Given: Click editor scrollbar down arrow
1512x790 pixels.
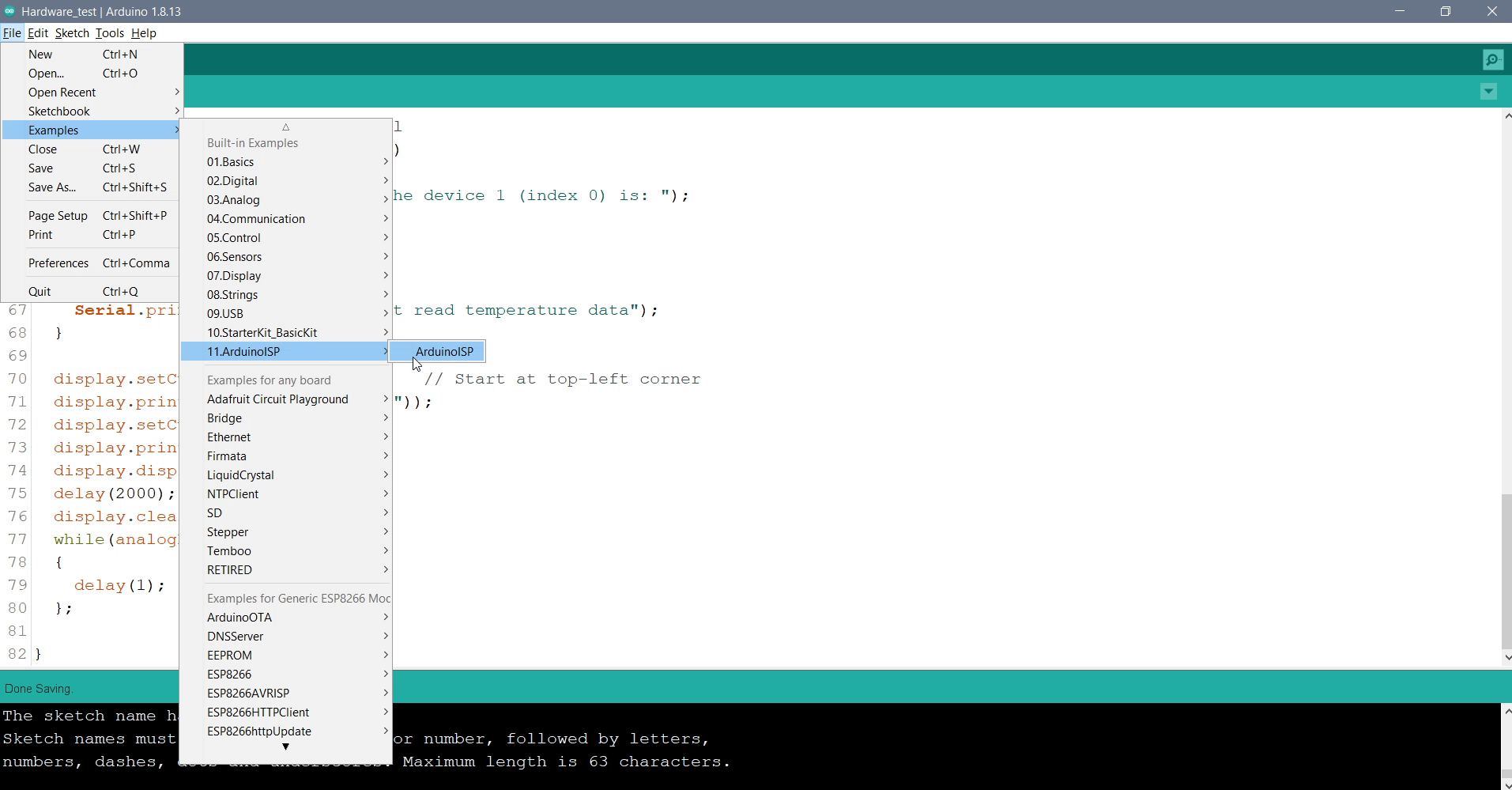Looking at the screenshot, I should 1506,657.
